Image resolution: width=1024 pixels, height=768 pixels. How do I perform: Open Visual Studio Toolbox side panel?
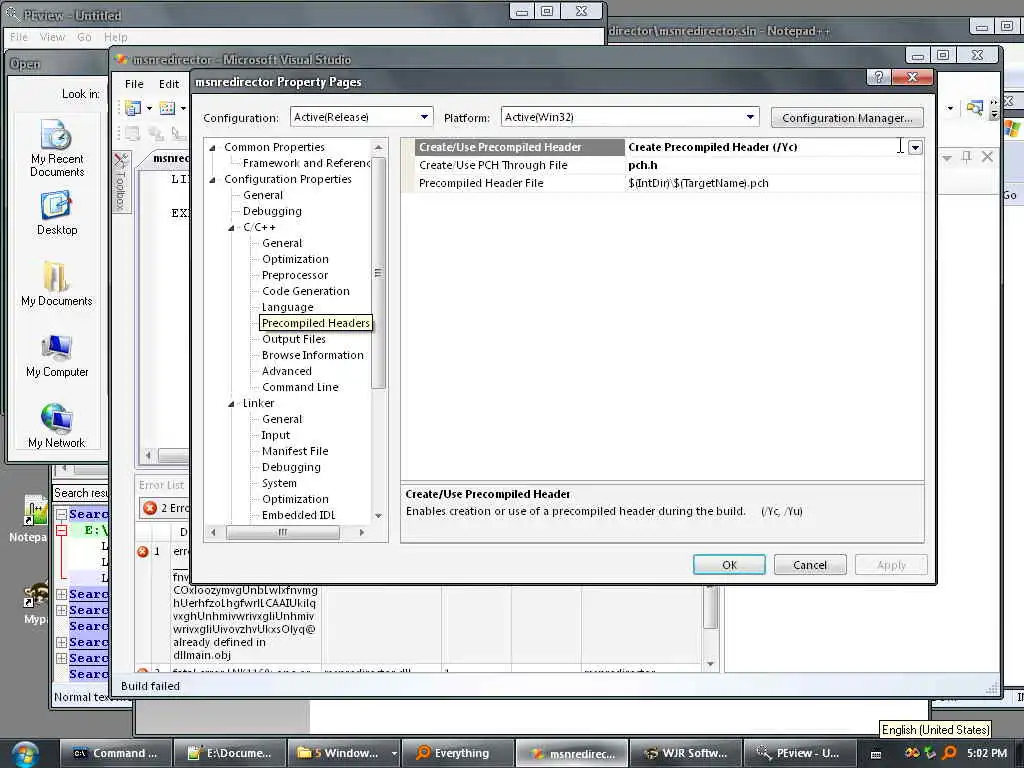[121, 182]
